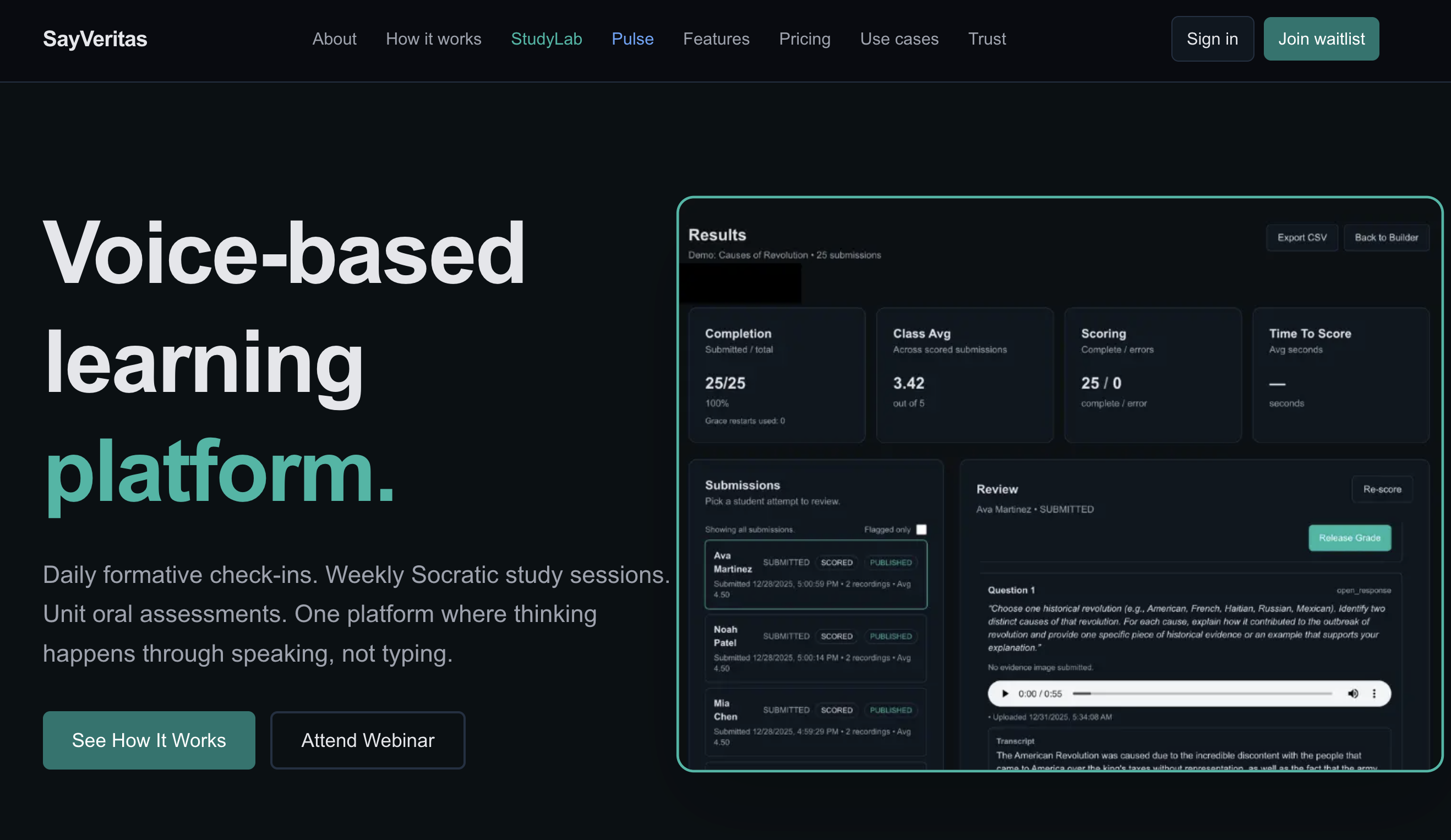This screenshot has height=840, width=1451.
Task: Click the Class Avg 3.42 card
Action: (x=964, y=375)
